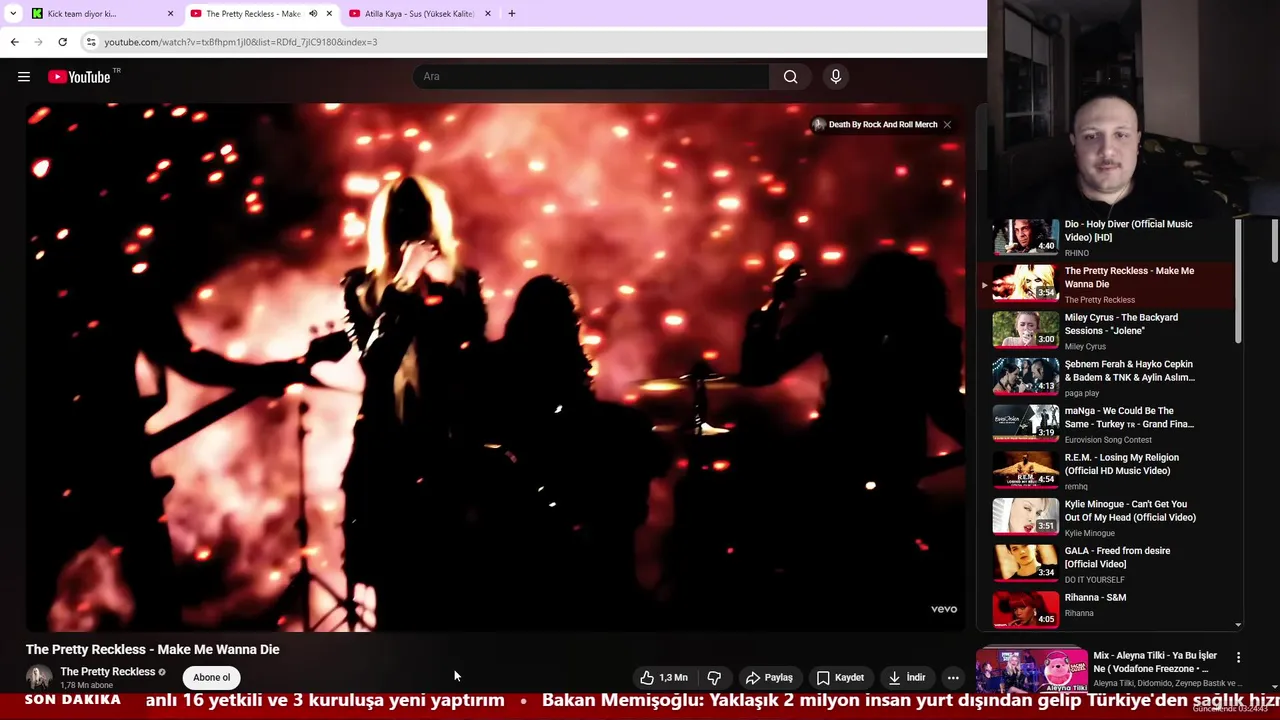
Task: View site information icon in address bar
Action: coord(91,42)
